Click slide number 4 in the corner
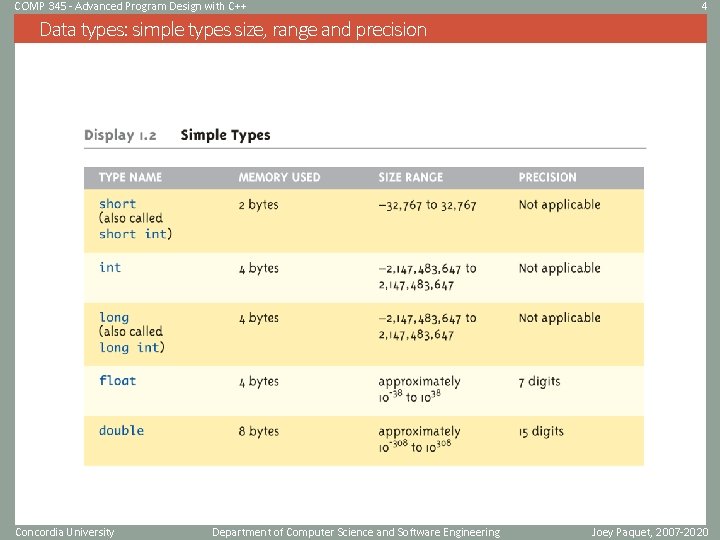This screenshot has width=720, height=540. 705,6
